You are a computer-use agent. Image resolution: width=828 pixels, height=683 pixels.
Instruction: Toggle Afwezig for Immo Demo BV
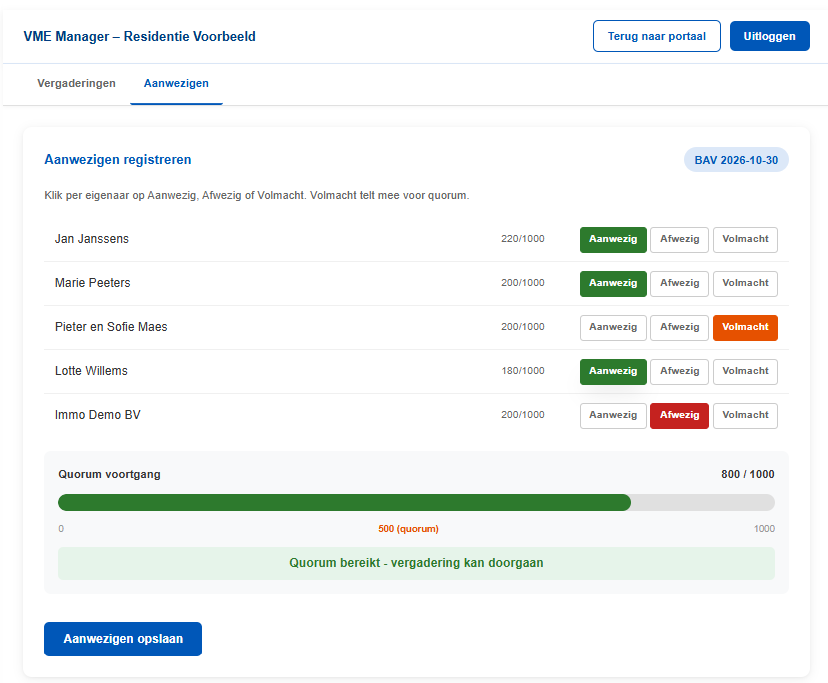coord(679,416)
